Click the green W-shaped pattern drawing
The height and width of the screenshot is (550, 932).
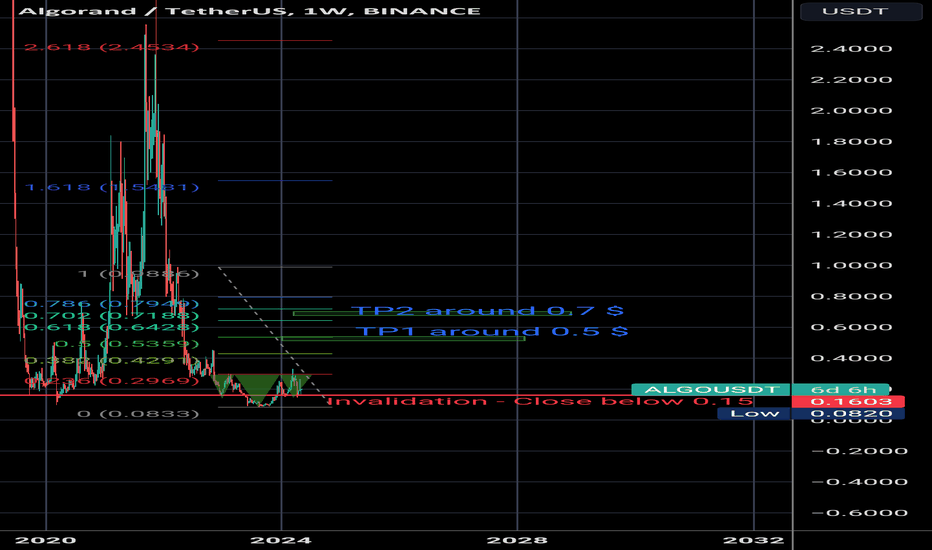coord(262,388)
